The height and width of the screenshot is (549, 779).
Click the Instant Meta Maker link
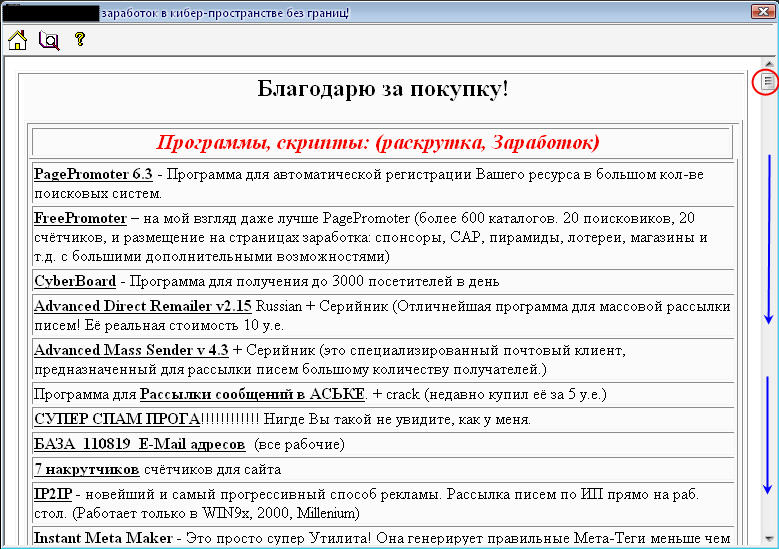pos(103,538)
